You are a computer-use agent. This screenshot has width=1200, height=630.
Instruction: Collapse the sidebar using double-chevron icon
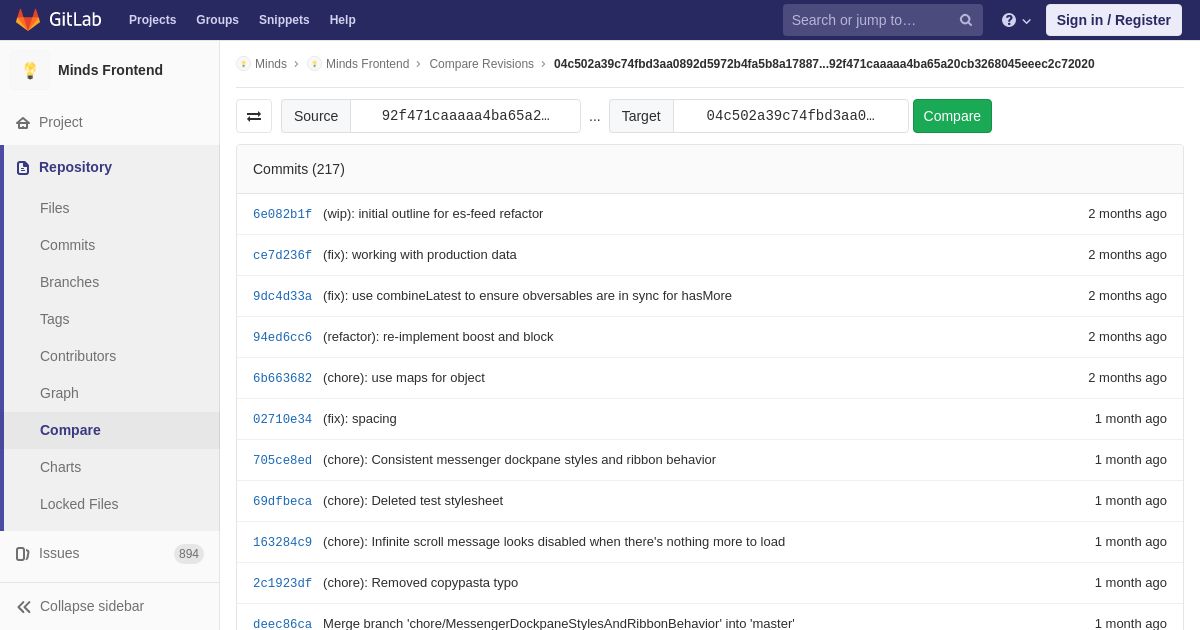(24, 607)
